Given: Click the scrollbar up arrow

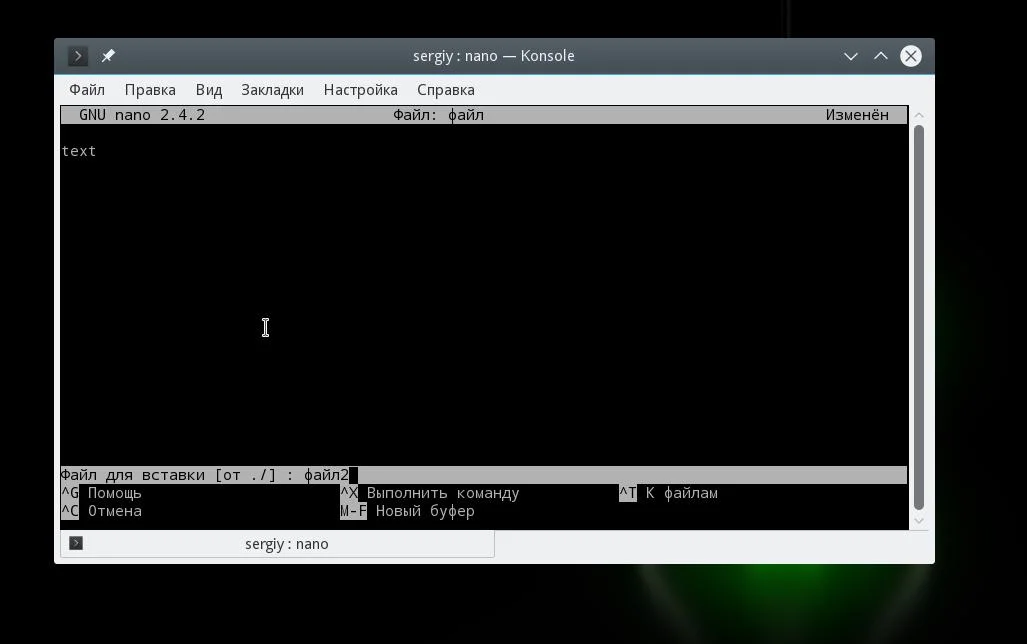Looking at the screenshot, I should click(919, 115).
